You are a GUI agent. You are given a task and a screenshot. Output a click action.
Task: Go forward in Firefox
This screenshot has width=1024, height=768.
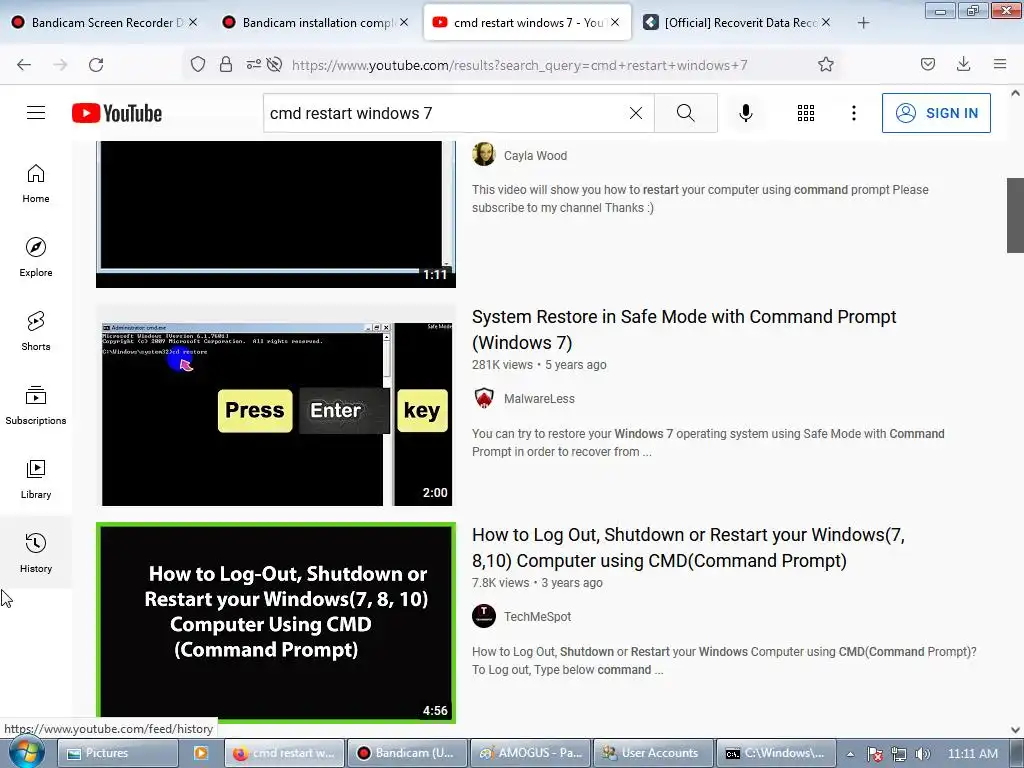pyautogui.click(x=60, y=65)
